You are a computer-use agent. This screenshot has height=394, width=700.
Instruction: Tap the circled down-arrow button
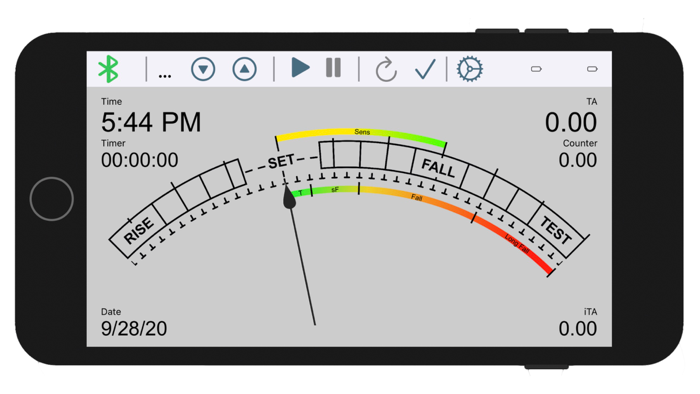click(203, 69)
